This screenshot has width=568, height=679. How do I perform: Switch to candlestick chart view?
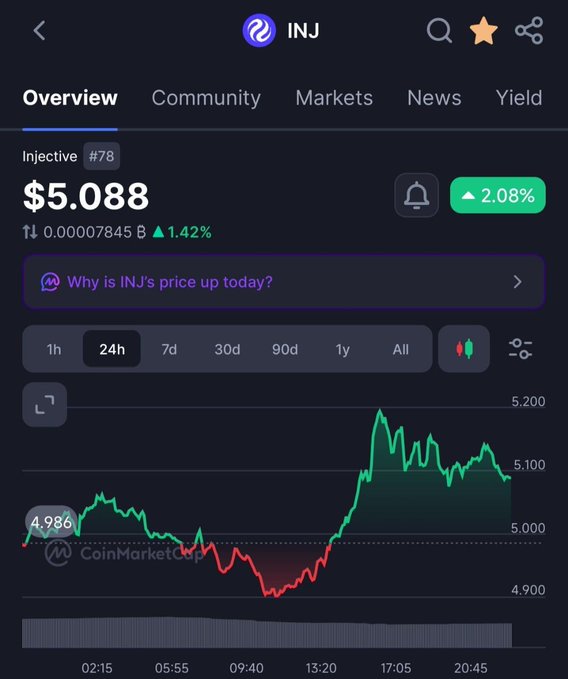(464, 349)
